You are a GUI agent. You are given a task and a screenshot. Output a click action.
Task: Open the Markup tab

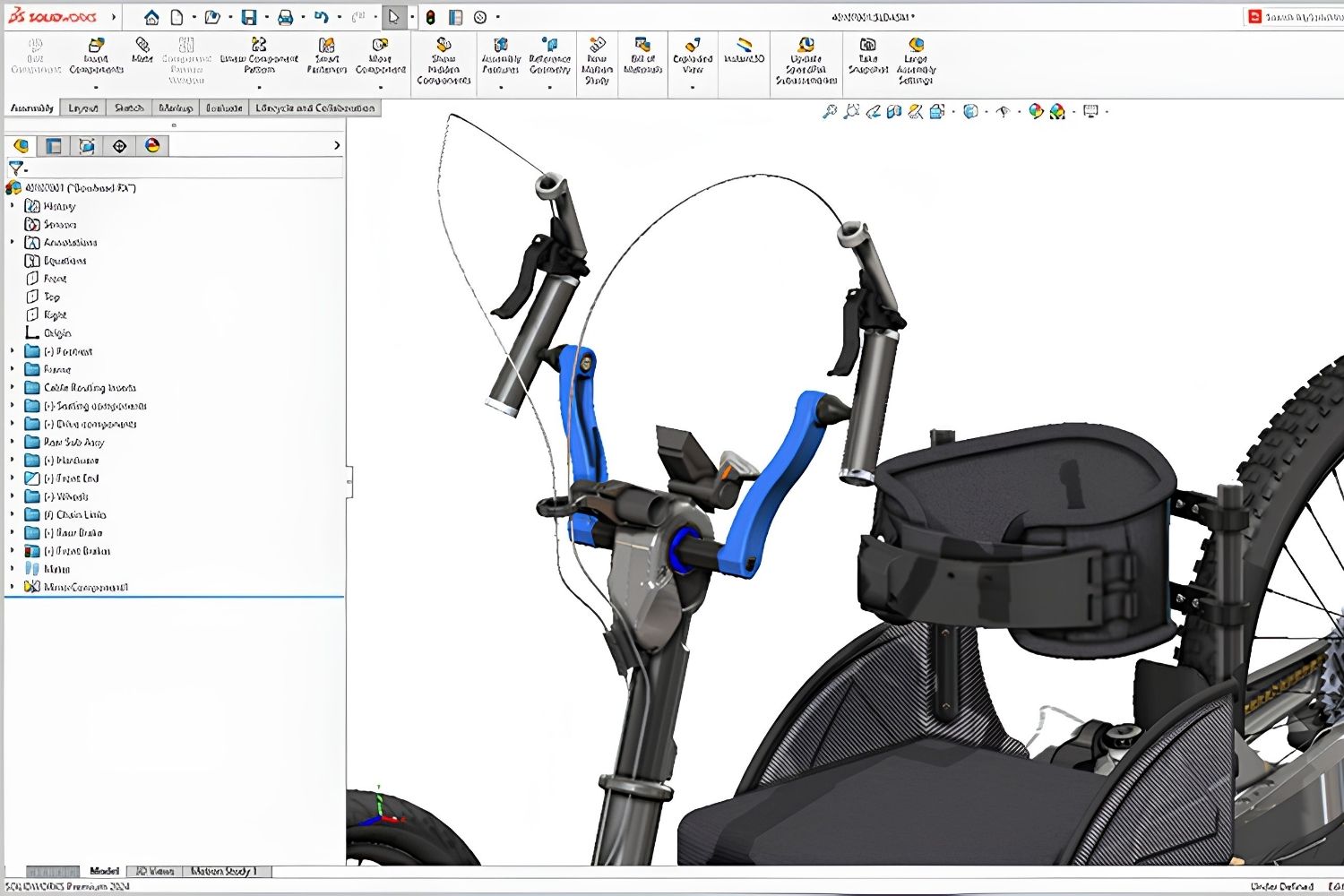click(x=176, y=108)
